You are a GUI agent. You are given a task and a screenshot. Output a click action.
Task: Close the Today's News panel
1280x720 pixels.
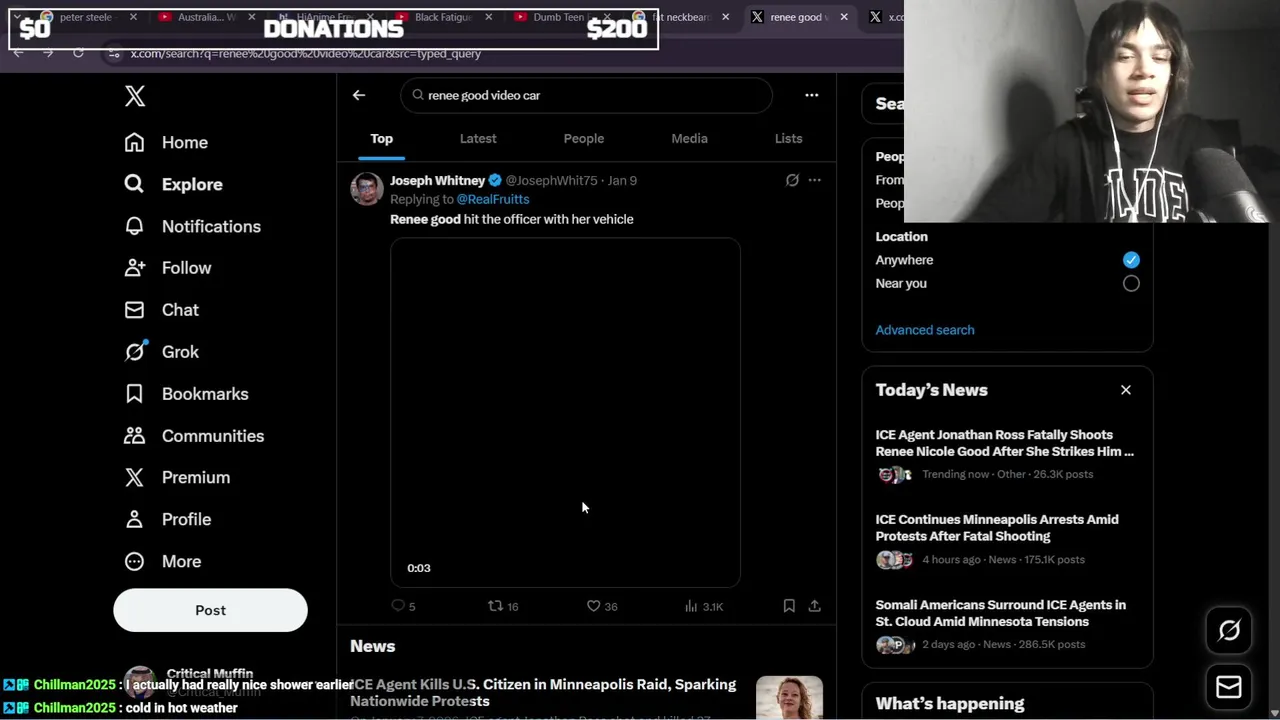1126,390
